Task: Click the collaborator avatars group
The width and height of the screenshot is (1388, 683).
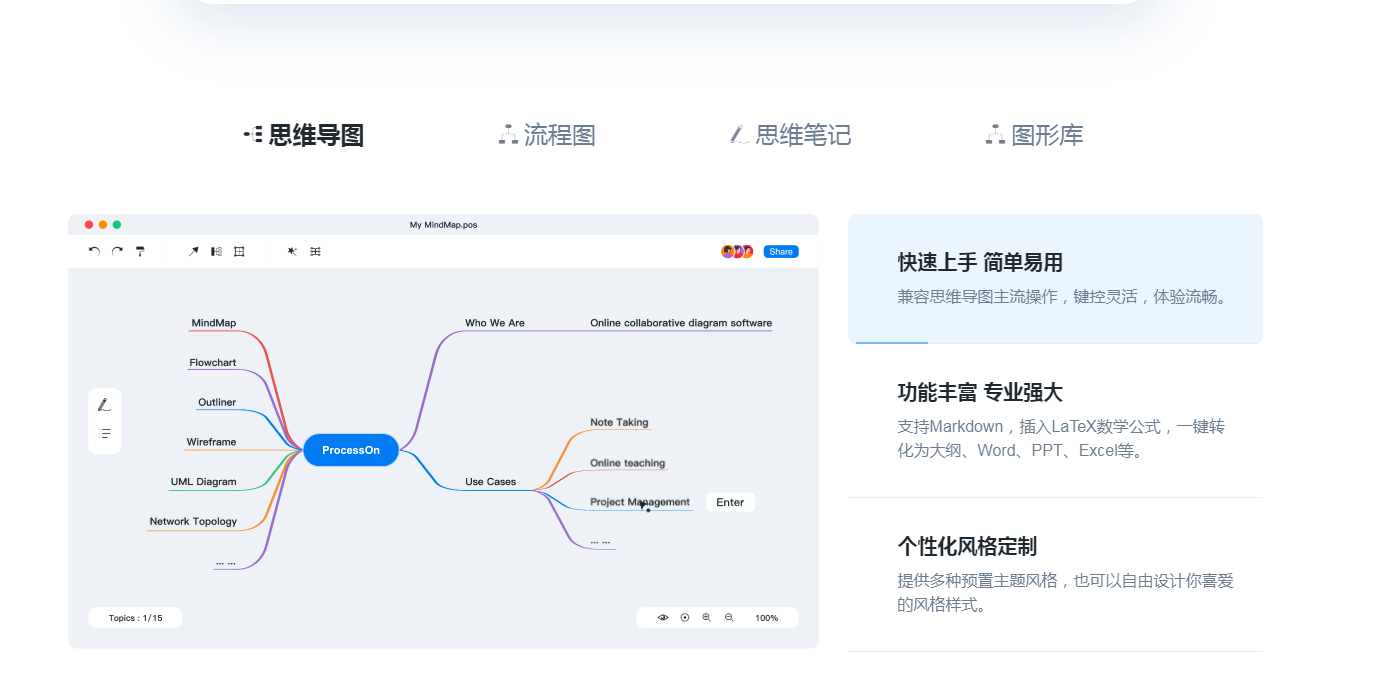Action: coord(737,252)
